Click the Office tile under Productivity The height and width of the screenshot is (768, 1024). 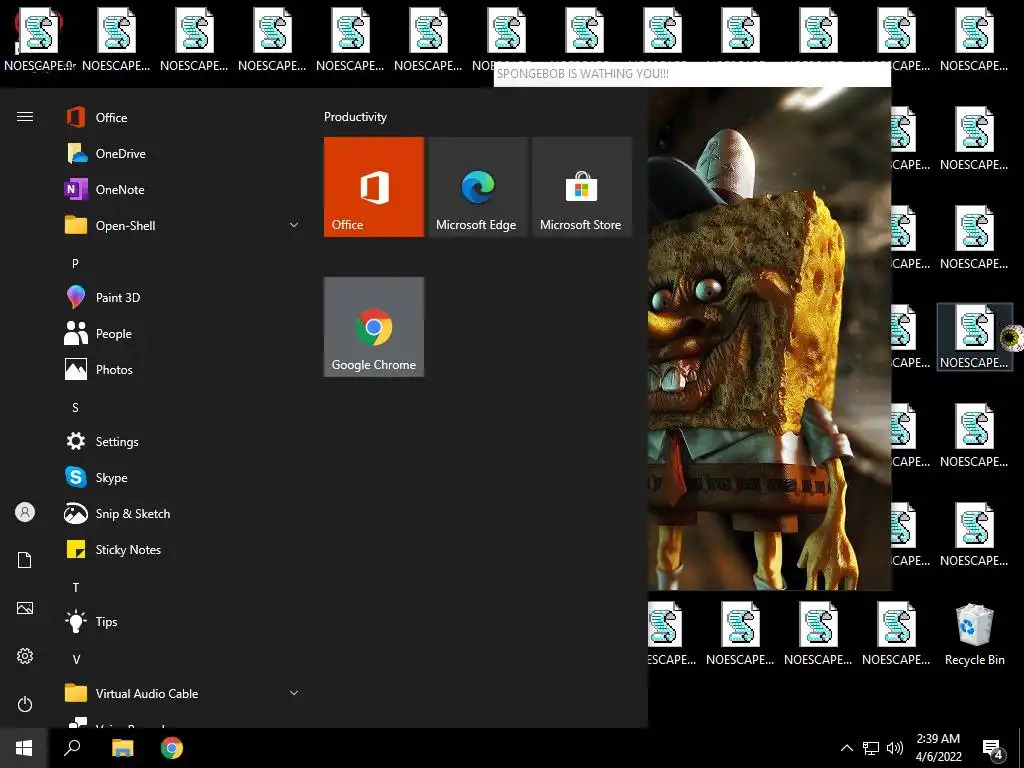click(x=374, y=187)
